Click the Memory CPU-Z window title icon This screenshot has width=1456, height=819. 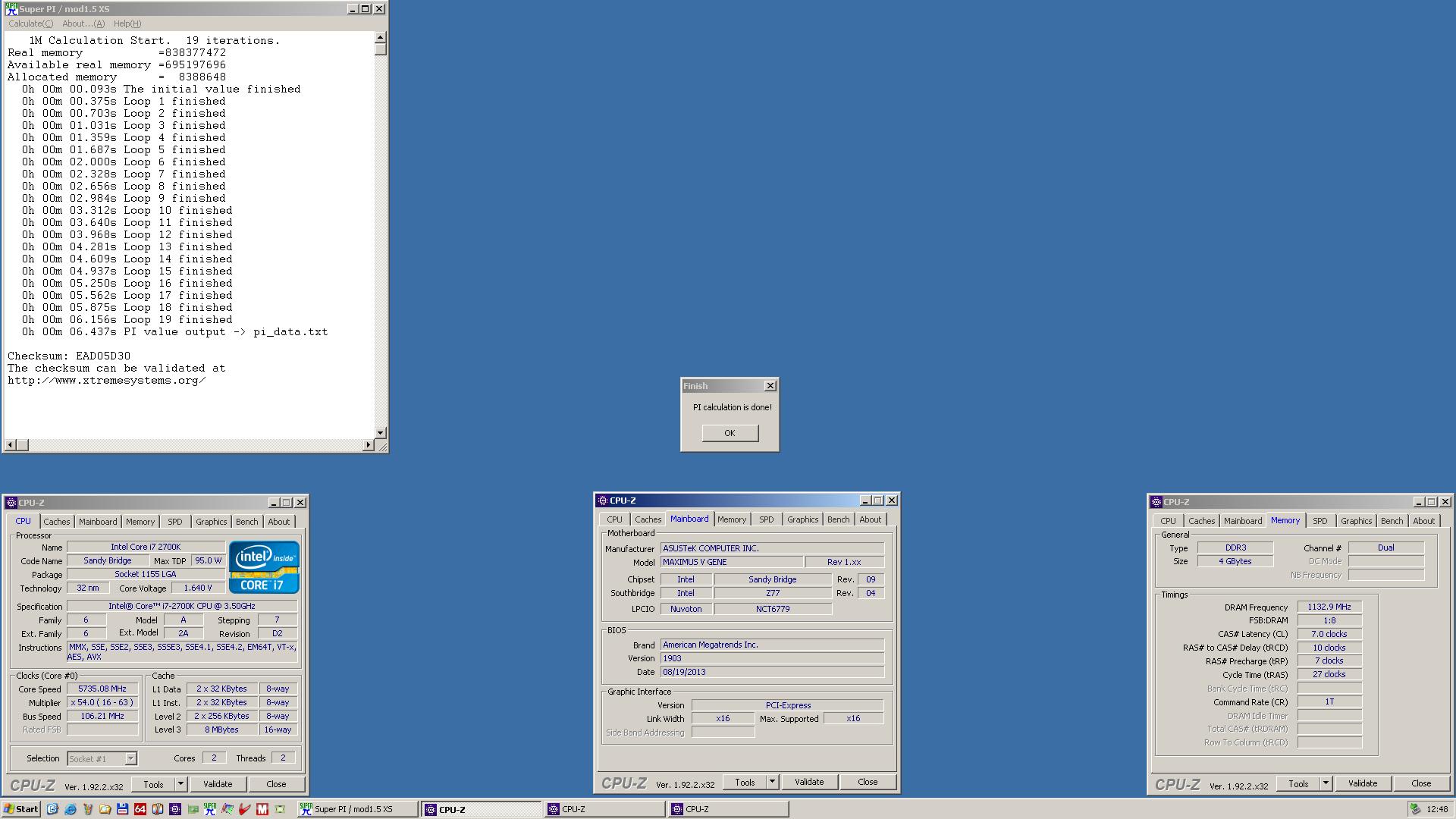pos(1156,502)
